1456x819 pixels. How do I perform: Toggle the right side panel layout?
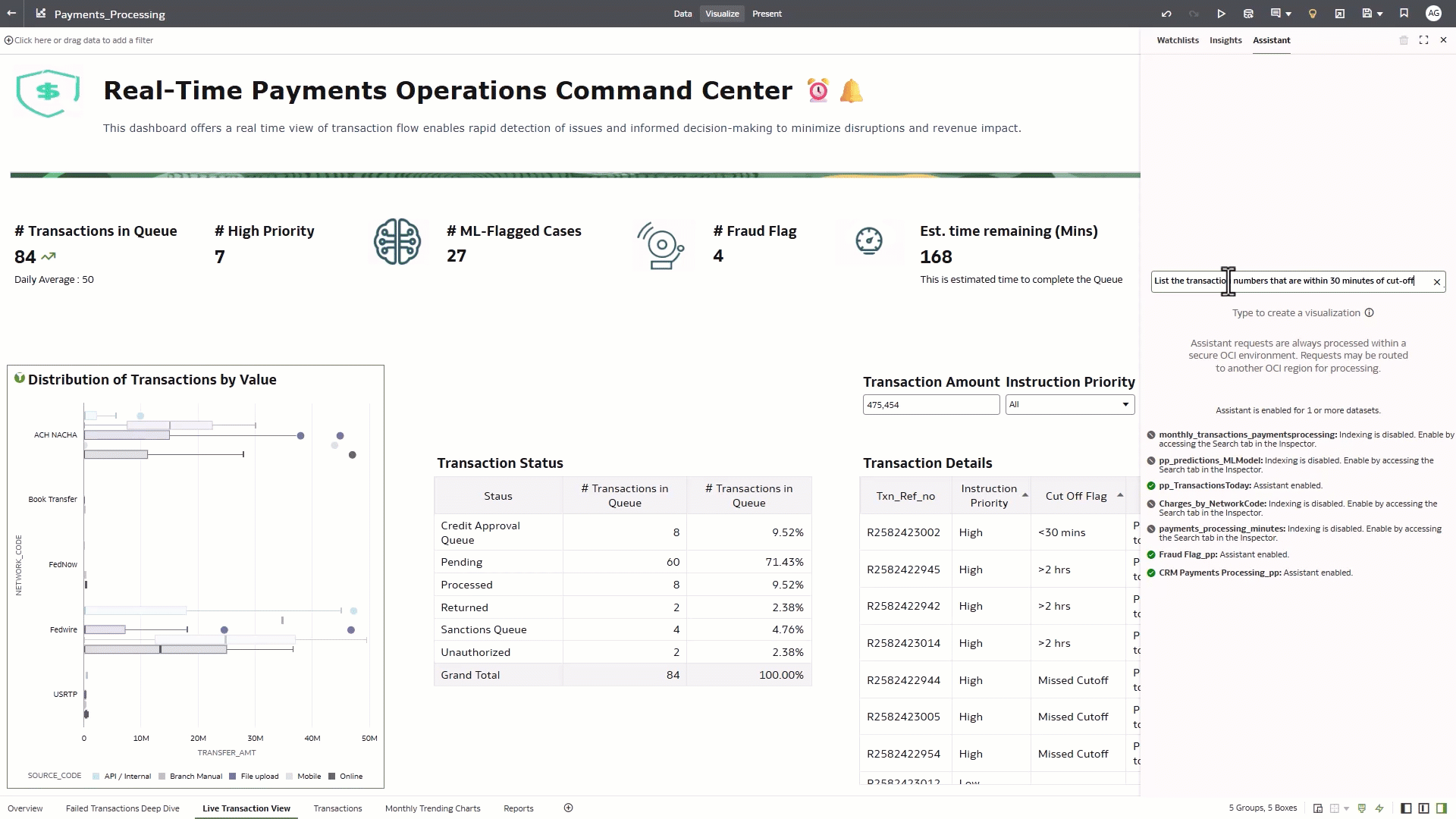tap(1441, 808)
